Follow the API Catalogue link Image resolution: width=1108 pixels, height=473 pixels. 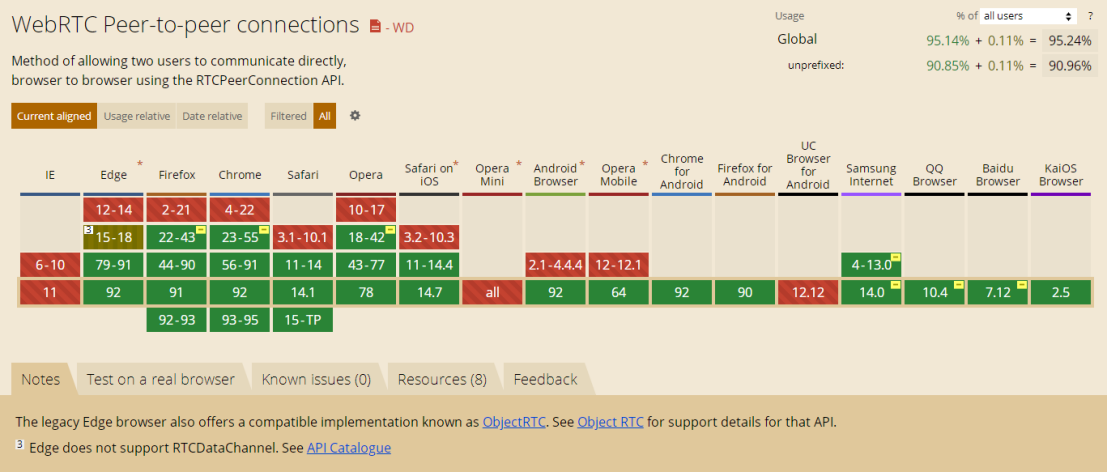(349, 448)
